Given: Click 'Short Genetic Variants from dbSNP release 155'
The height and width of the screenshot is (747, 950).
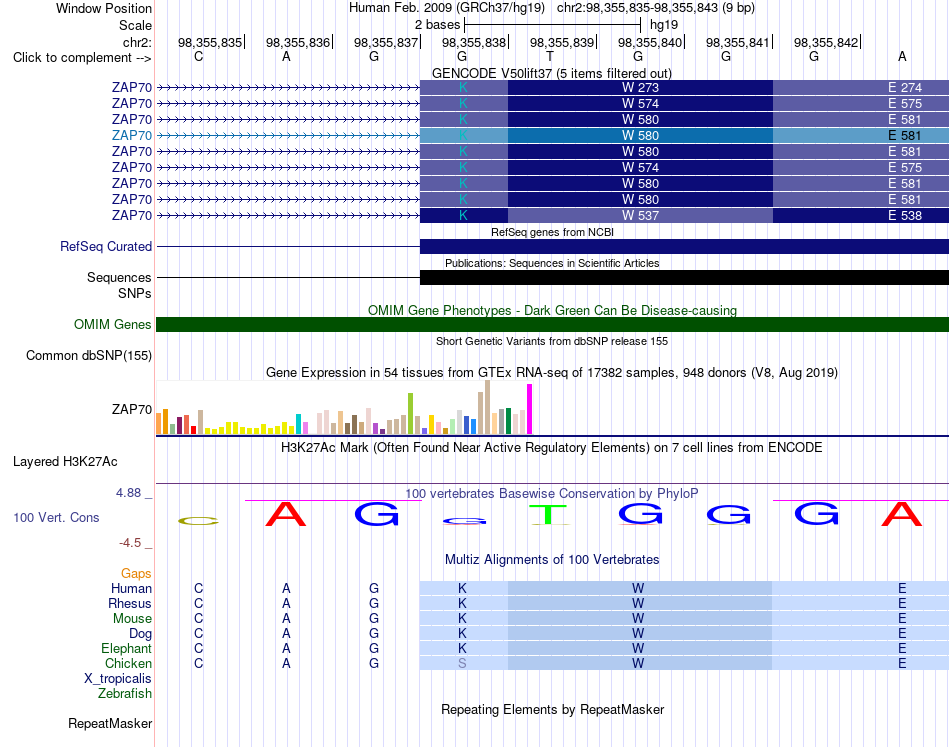Looking at the screenshot, I should pyautogui.click(x=552, y=341).
